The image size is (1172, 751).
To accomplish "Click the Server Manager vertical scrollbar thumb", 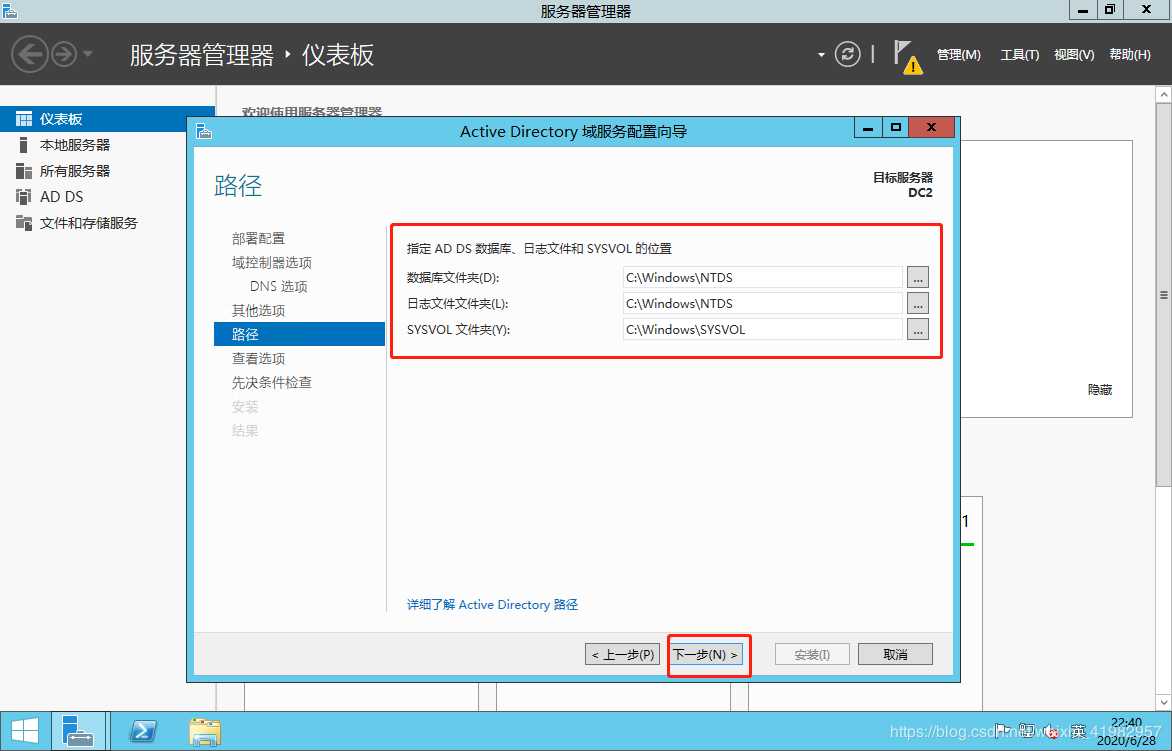I will [1164, 295].
